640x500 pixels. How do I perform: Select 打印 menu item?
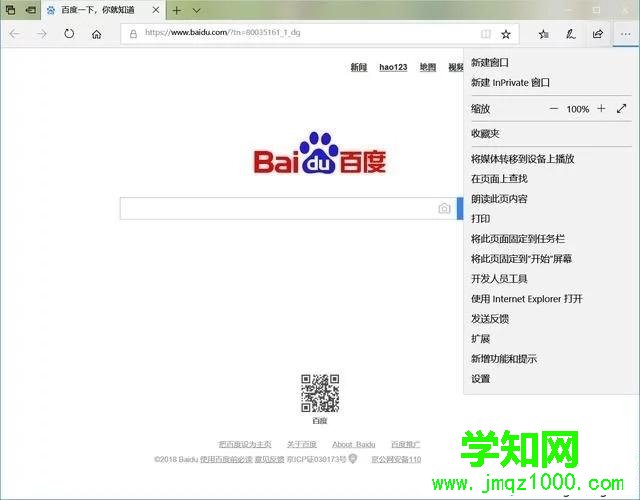[x=480, y=219]
